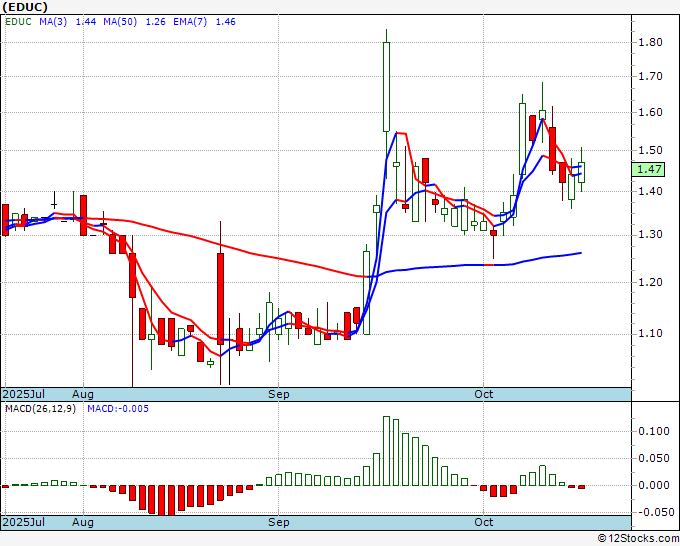Click the Sep label on price chart axis

(278, 394)
